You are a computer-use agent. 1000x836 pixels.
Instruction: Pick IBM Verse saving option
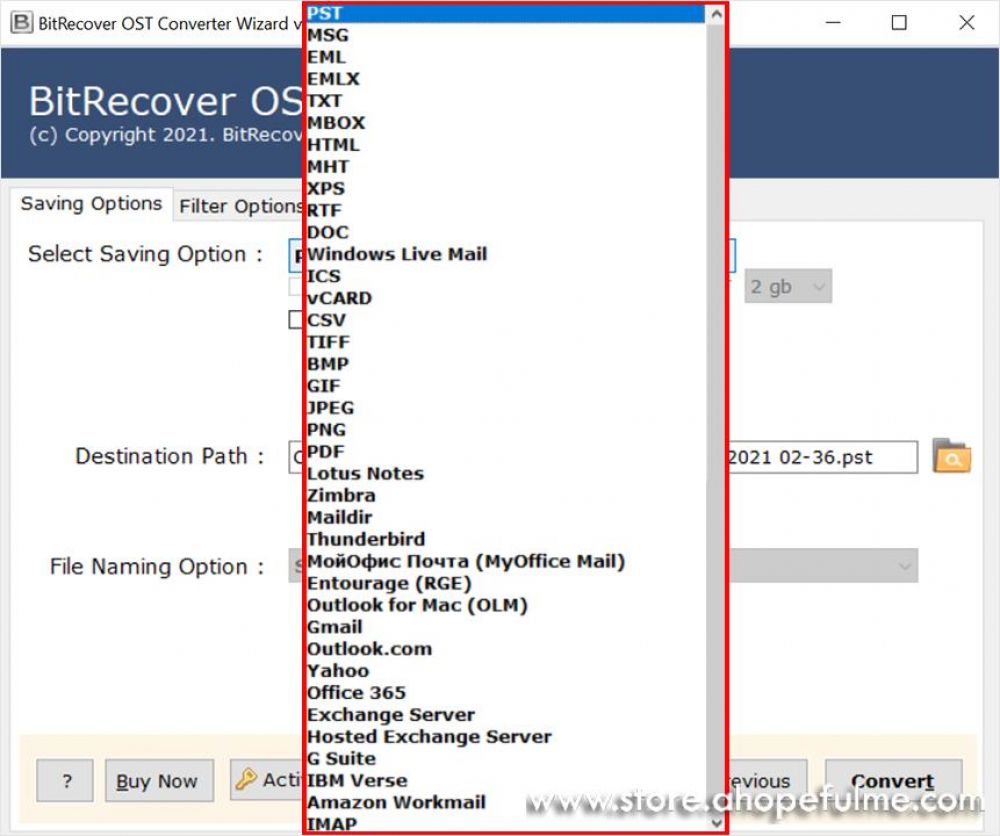tap(506, 781)
